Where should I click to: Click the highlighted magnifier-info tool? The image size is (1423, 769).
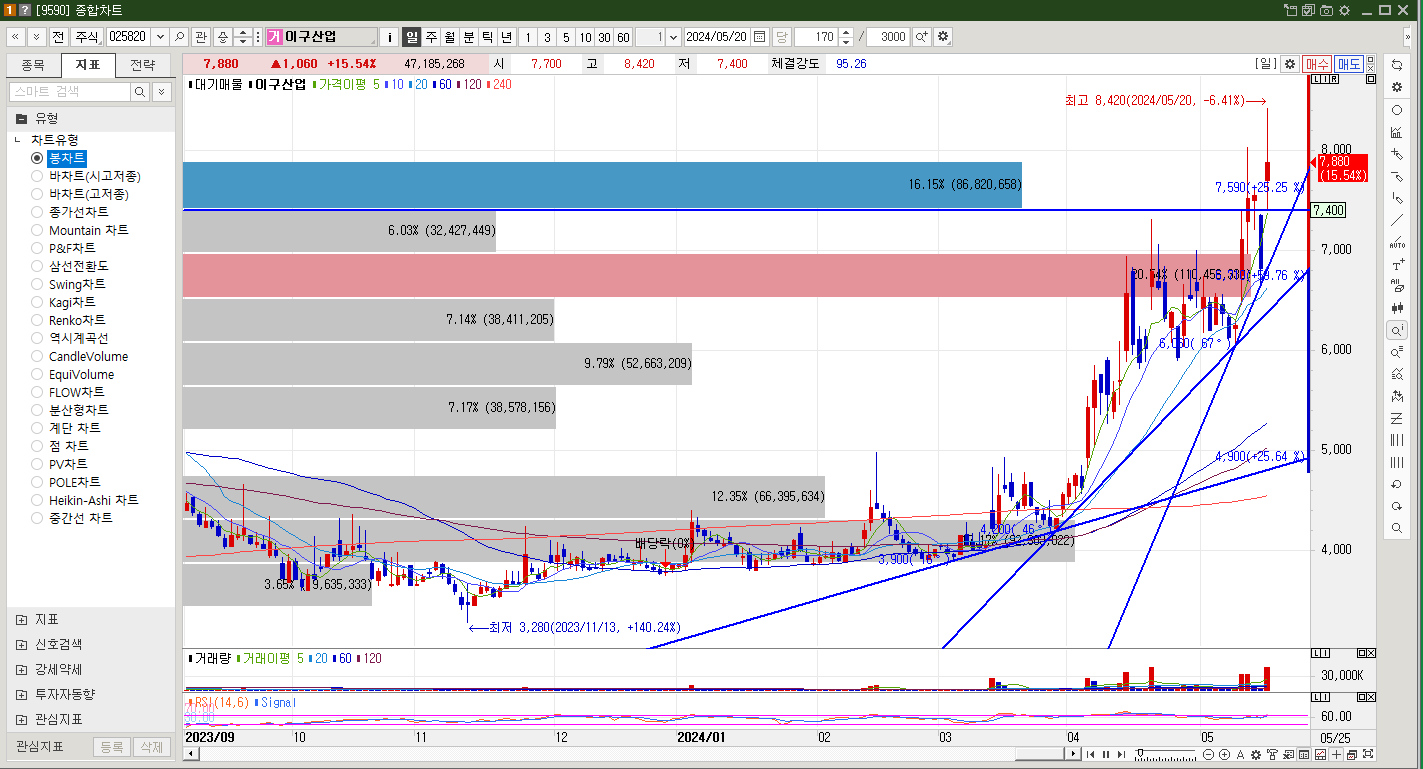click(x=1397, y=330)
